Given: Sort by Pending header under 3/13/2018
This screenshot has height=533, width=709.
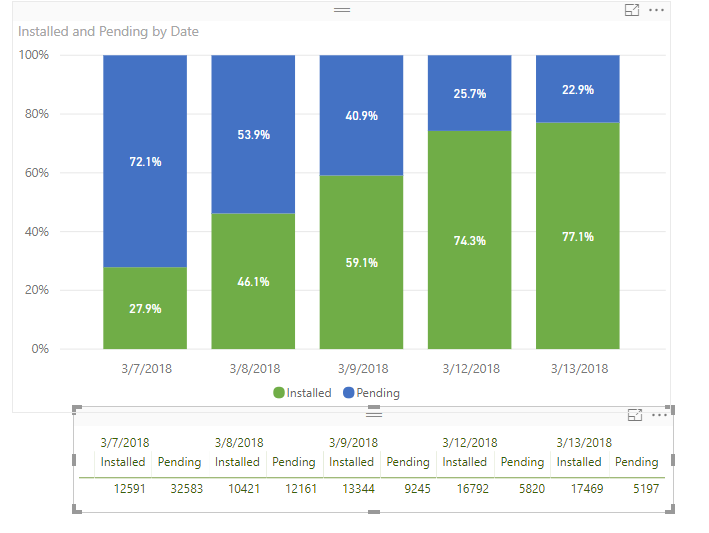Looking at the screenshot, I should point(636,462).
